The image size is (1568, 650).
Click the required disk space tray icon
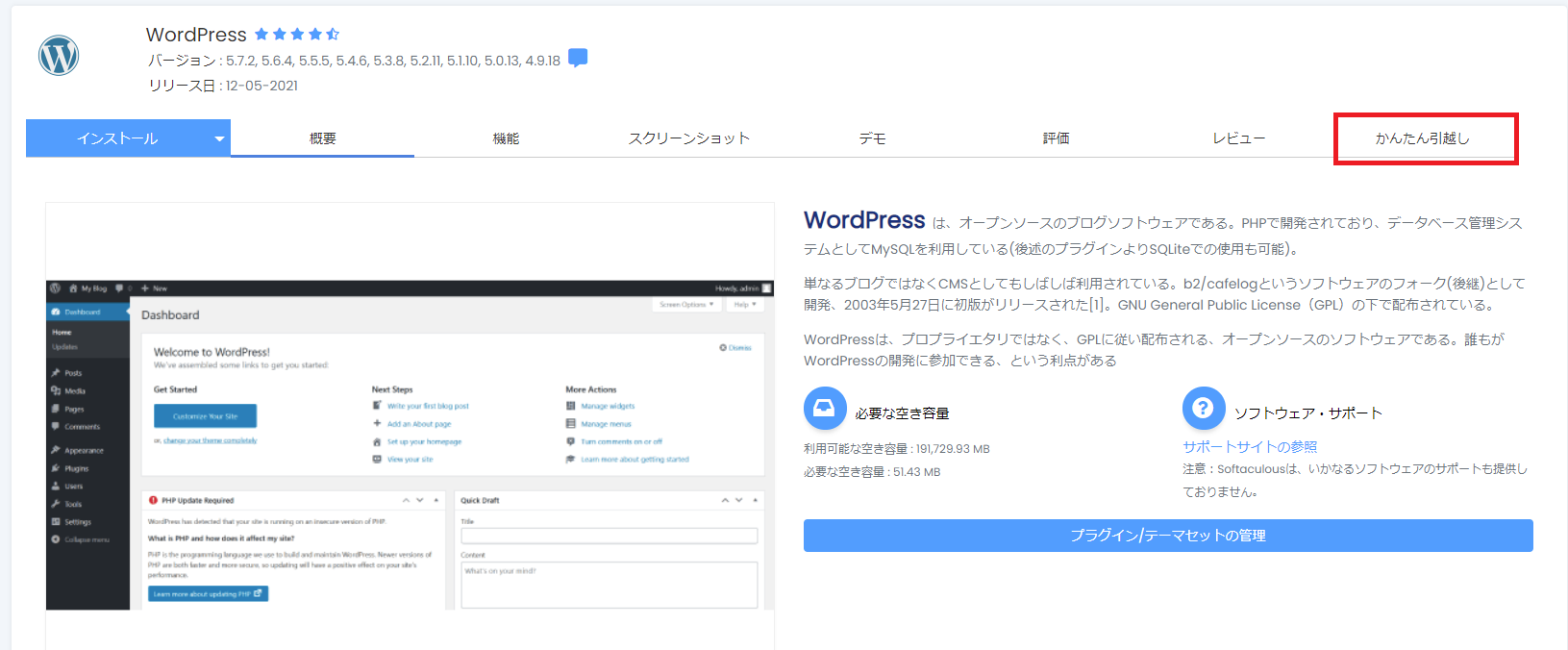coord(825,409)
